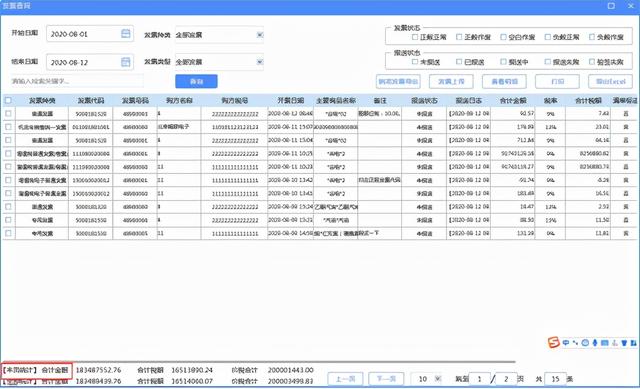
Task: Tick the 空白作废 invoice status checkbox
Action: tap(503, 37)
